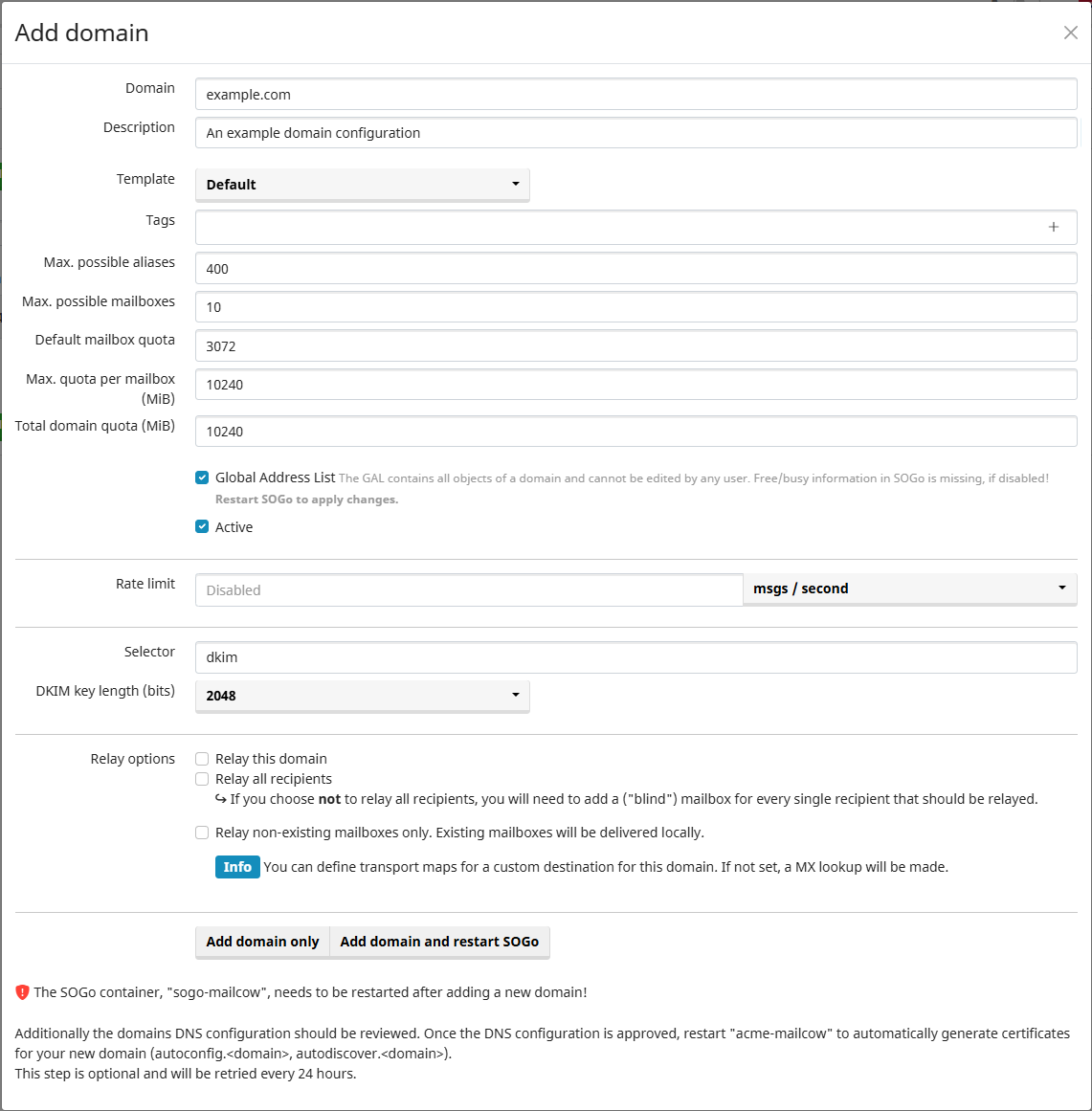Click the Max. possible aliases field

[x=635, y=269]
